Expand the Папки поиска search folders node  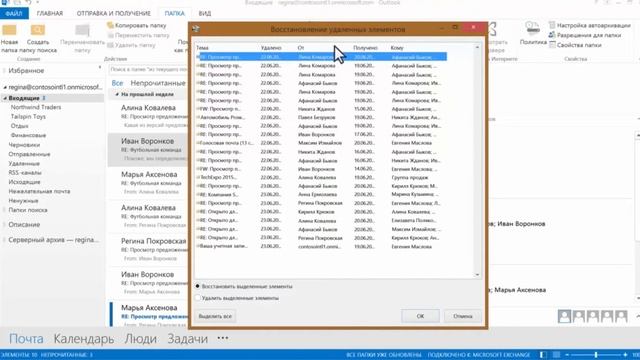(x=4, y=210)
